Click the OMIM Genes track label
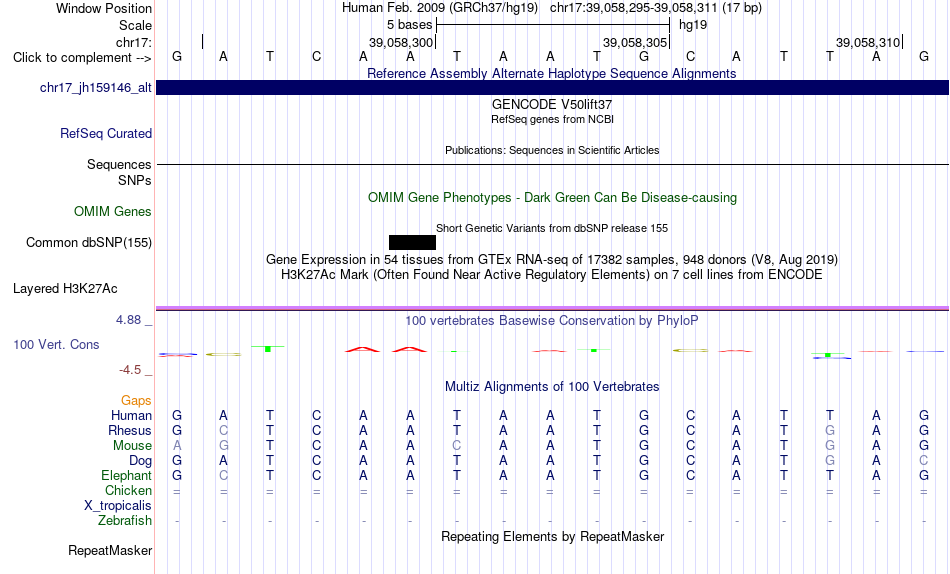This screenshot has width=950, height=574. click(x=112, y=212)
